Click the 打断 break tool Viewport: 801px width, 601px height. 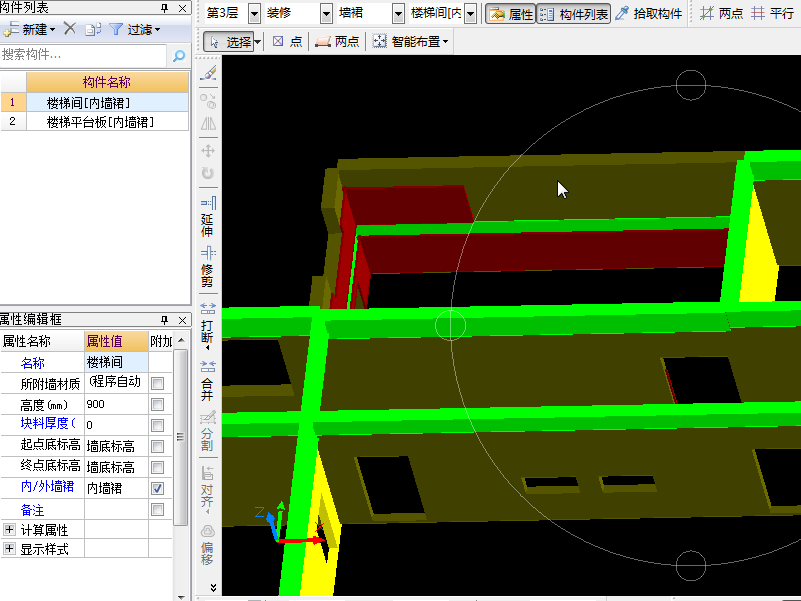[x=208, y=326]
